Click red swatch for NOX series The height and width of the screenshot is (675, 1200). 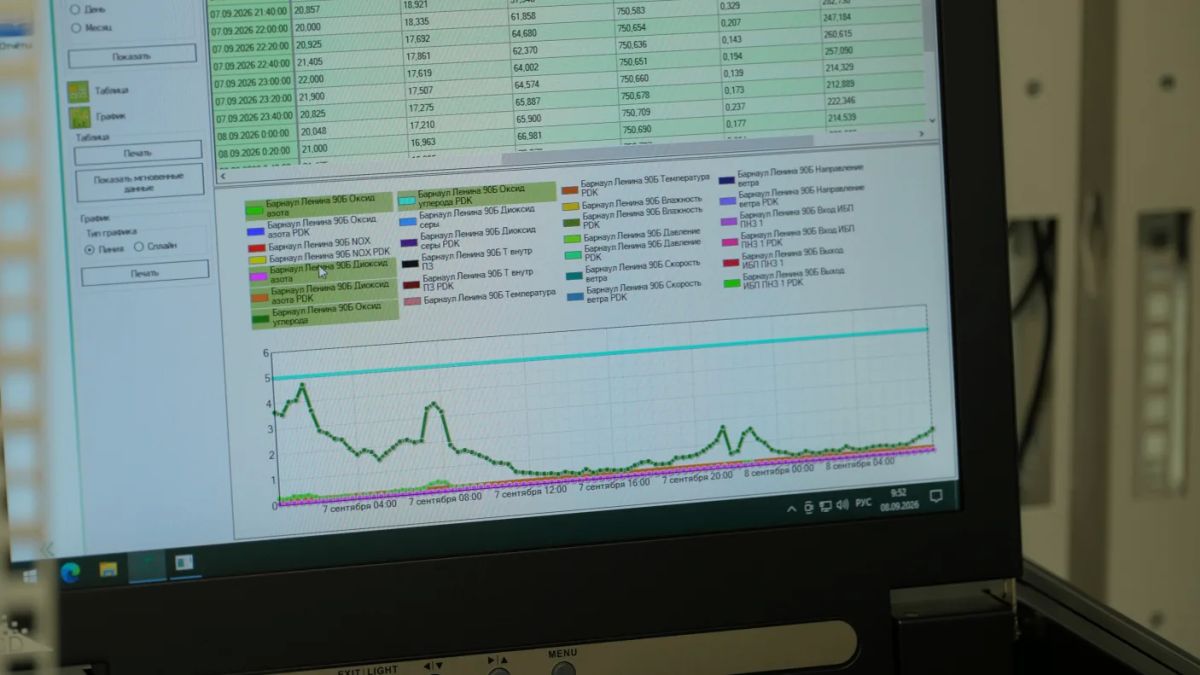[257, 247]
